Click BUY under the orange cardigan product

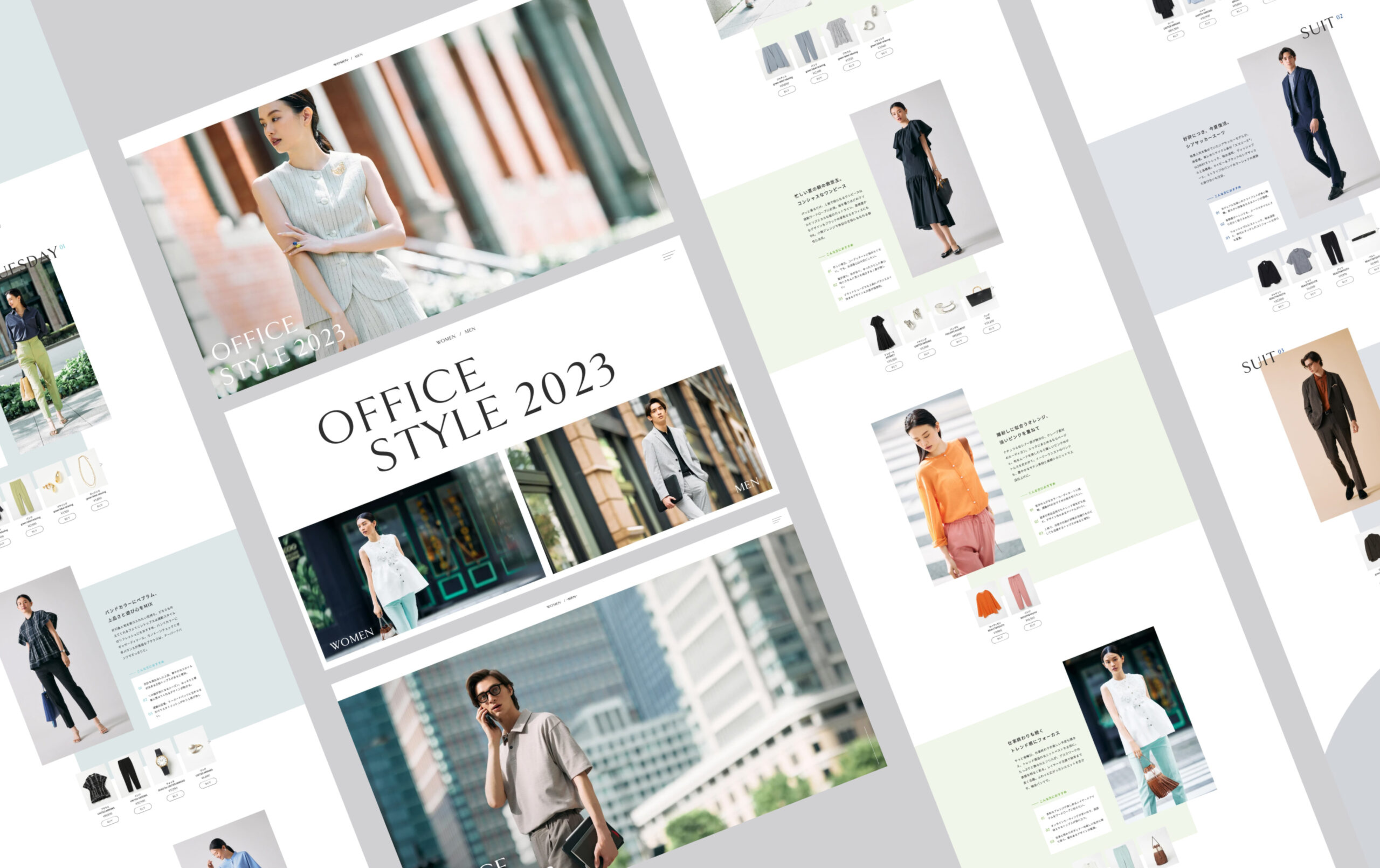pyautogui.click(x=999, y=638)
